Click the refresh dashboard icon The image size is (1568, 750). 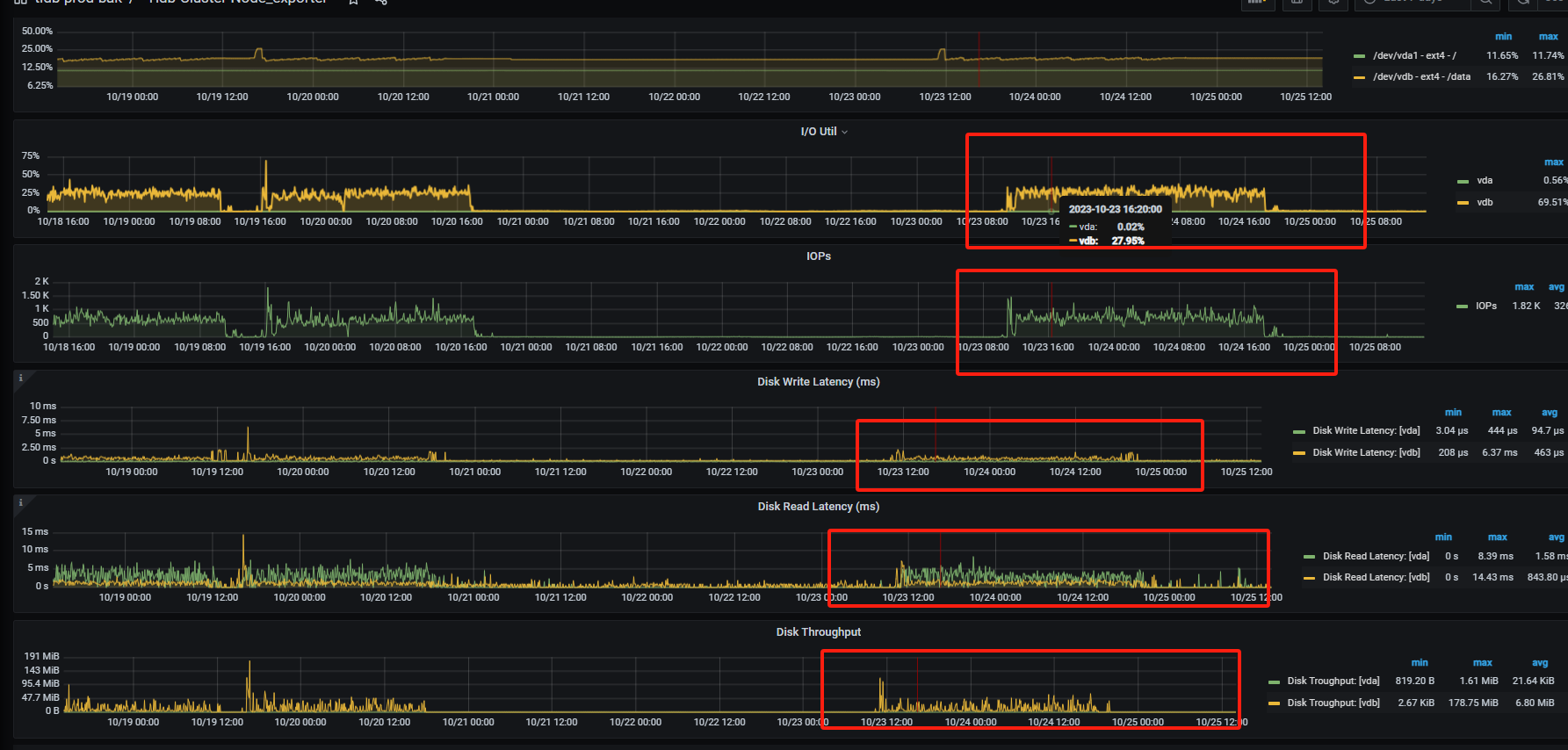tap(1523, 3)
